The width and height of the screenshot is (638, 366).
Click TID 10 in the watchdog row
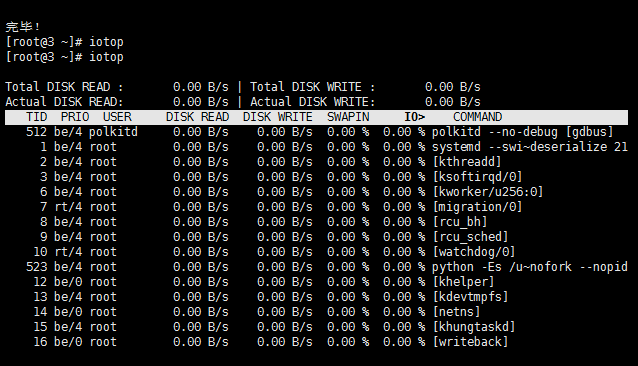click(x=40, y=252)
